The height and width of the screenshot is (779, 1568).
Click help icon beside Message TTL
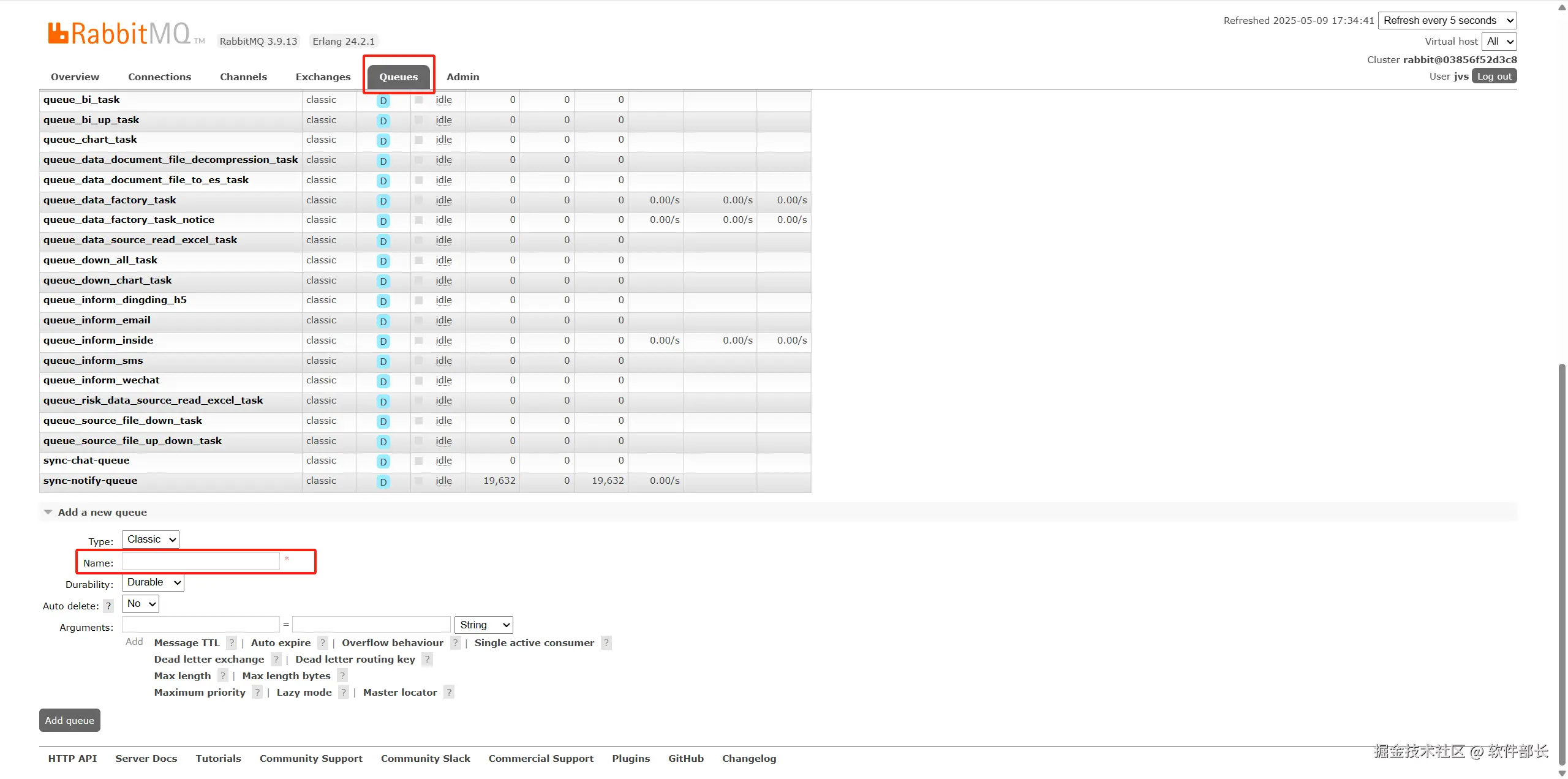click(x=232, y=642)
